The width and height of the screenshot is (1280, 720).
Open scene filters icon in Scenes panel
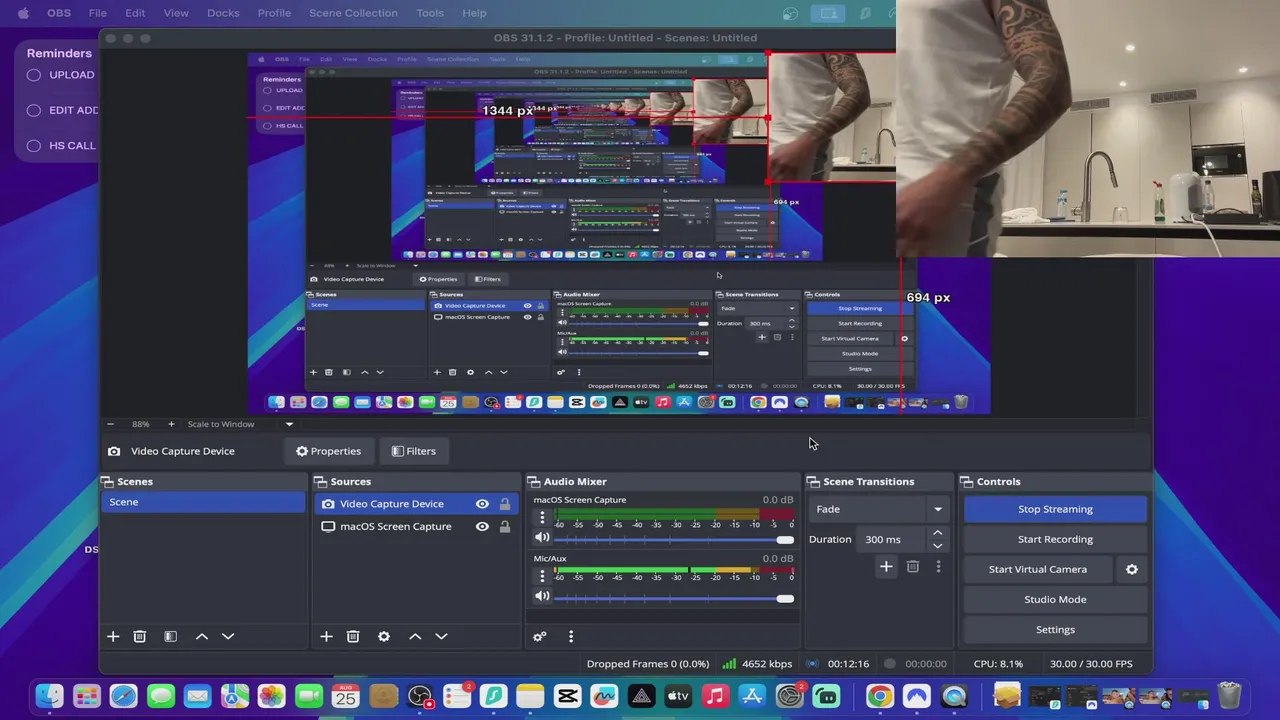(x=170, y=636)
